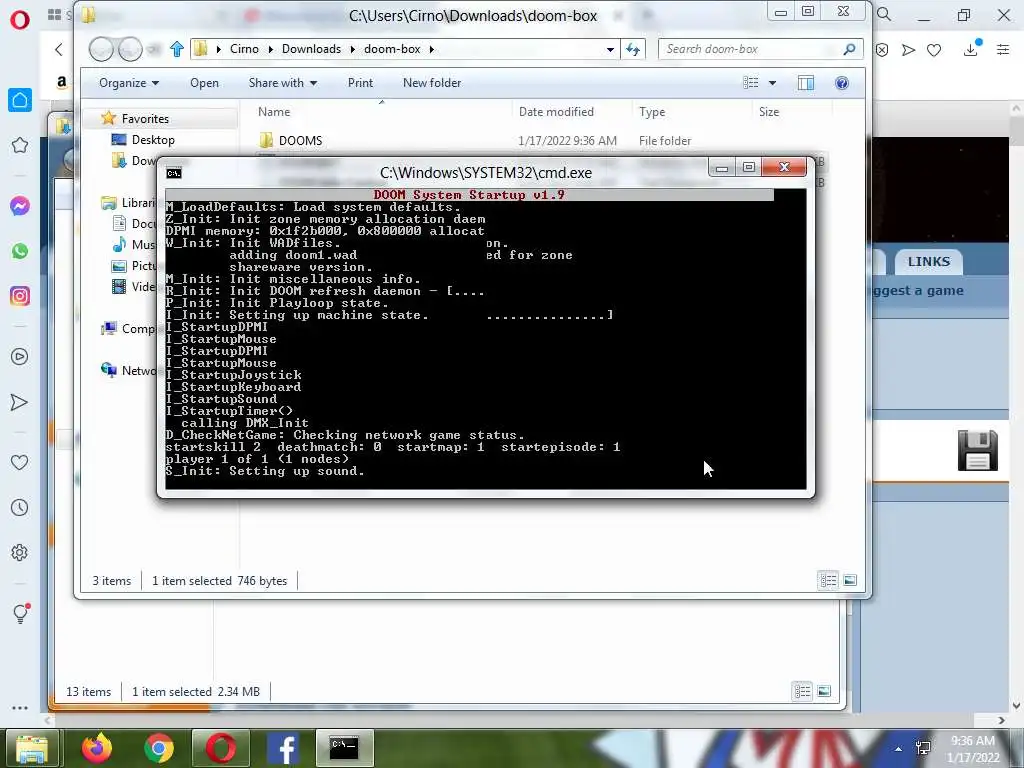Open the cmd.exe window system menu icon

[x=174, y=173]
